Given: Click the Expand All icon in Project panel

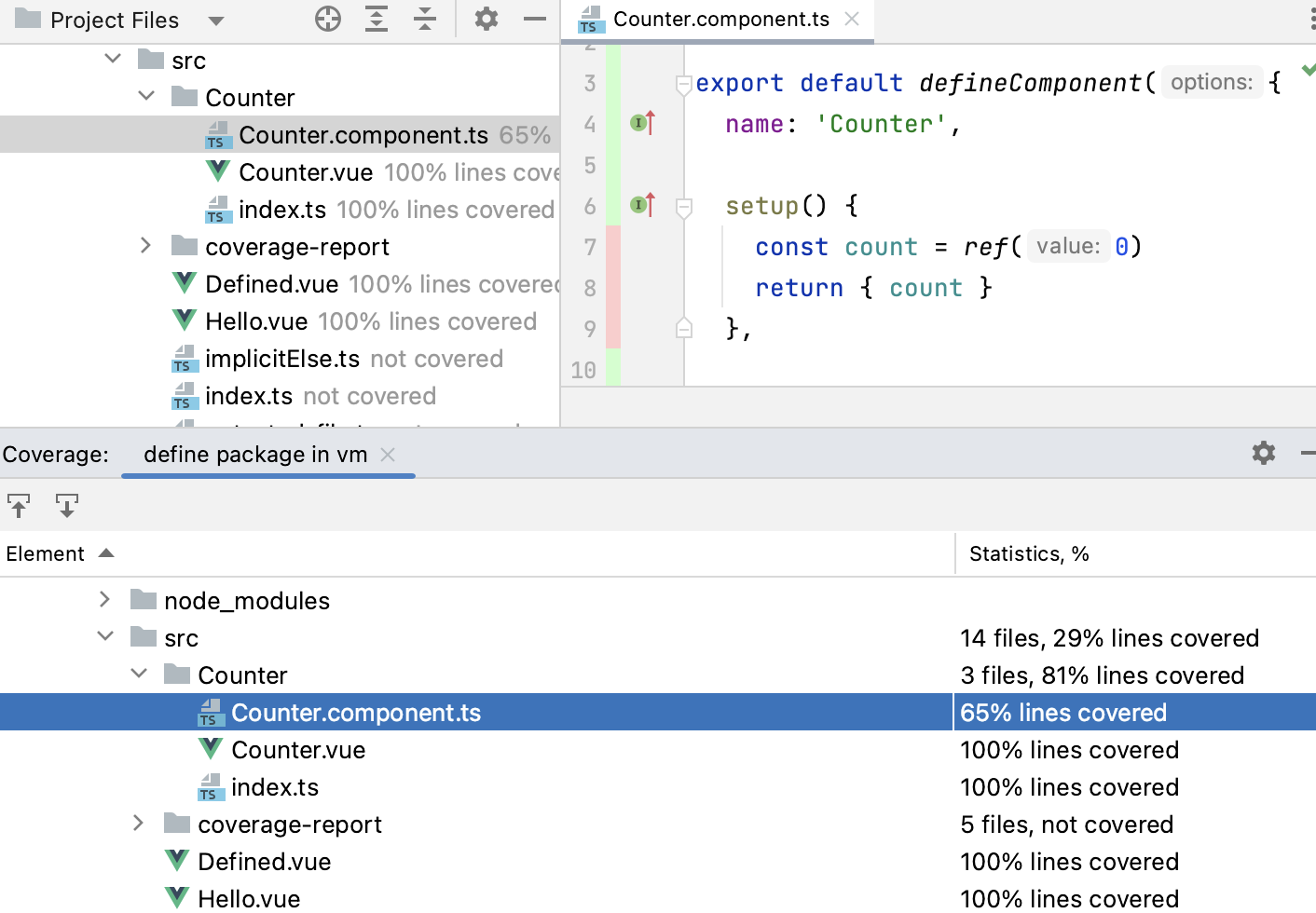Looking at the screenshot, I should tap(377, 19).
